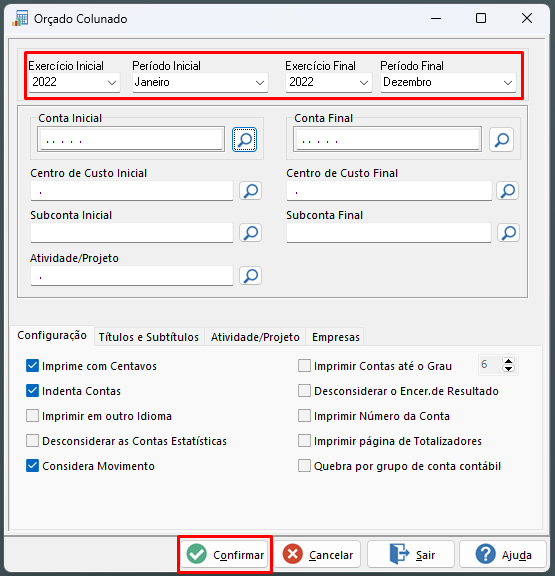The width and height of the screenshot is (555, 576).
Task: Open the Empresas tab
Action: click(x=335, y=337)
